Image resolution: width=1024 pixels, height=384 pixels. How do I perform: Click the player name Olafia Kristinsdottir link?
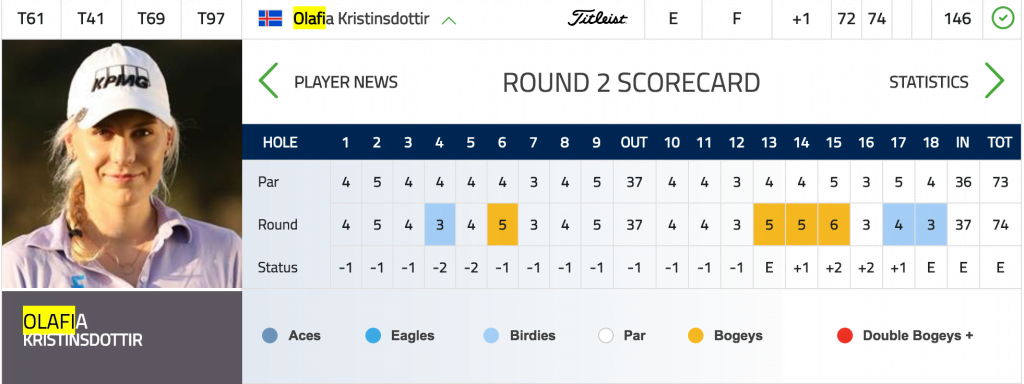tap(361, 19)
